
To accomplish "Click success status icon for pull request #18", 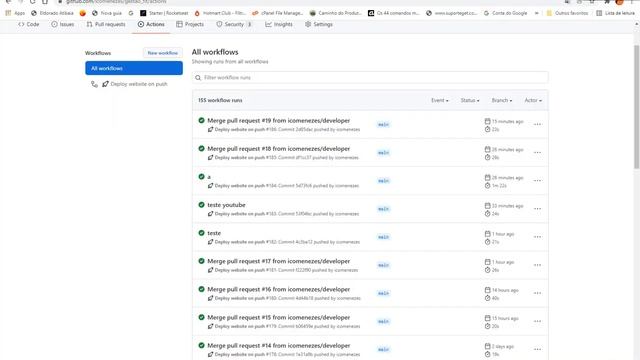I will tap(201, 149).
